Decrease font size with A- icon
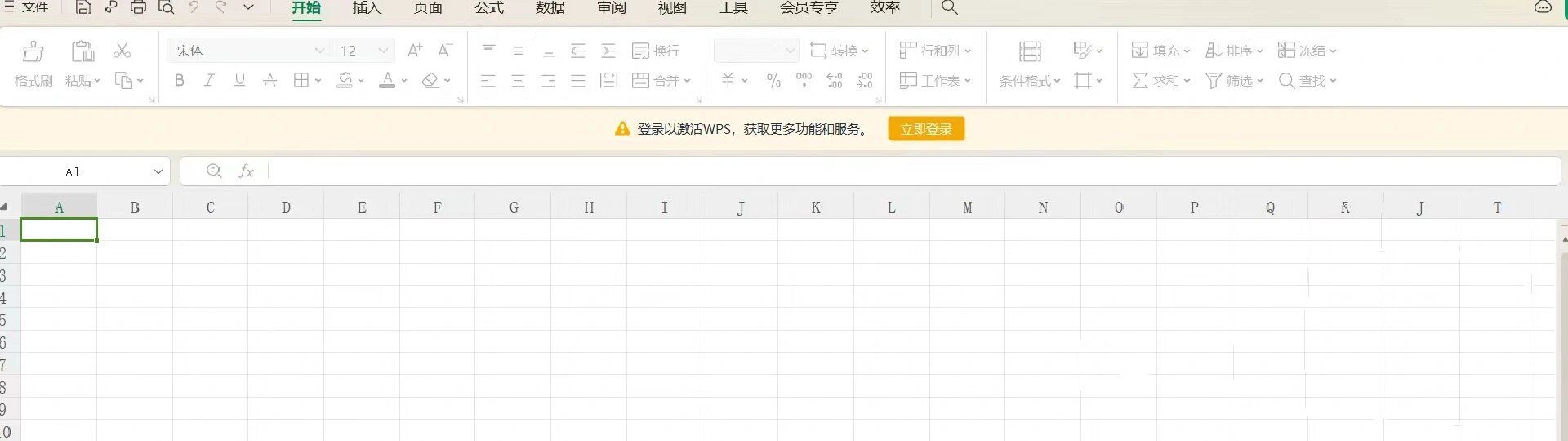This screenshot has height=441, width=1568. coord(445,51)
